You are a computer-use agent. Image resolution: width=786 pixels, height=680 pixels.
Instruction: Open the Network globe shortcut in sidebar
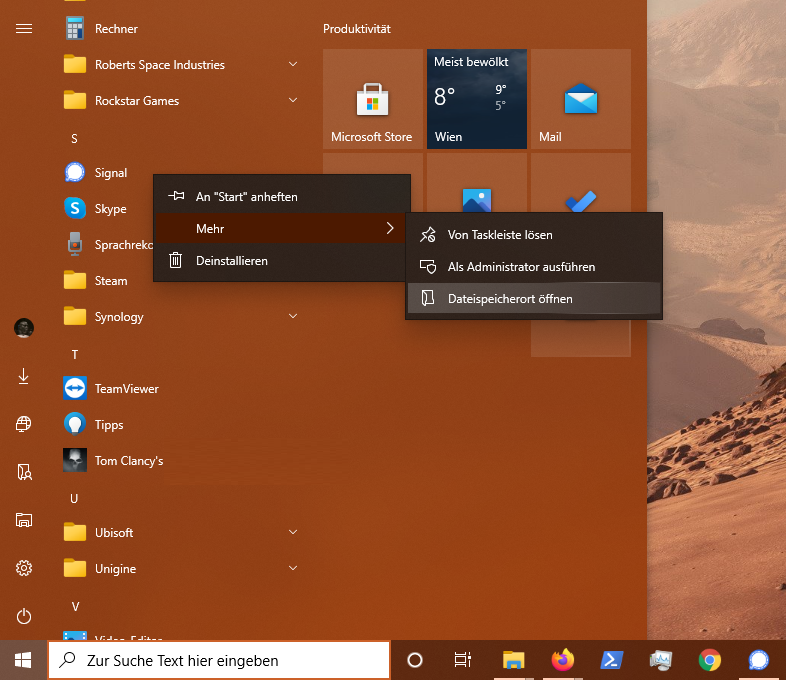24,424
